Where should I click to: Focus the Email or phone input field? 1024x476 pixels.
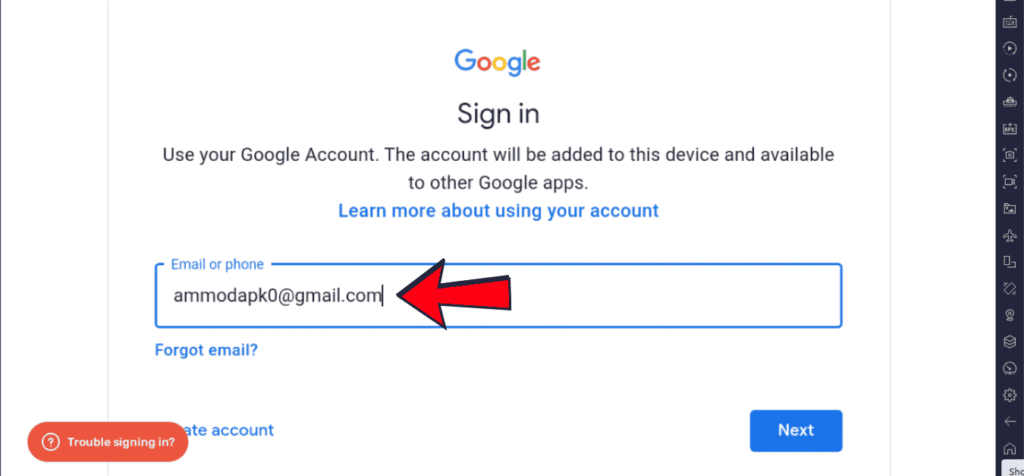[498, 296]
